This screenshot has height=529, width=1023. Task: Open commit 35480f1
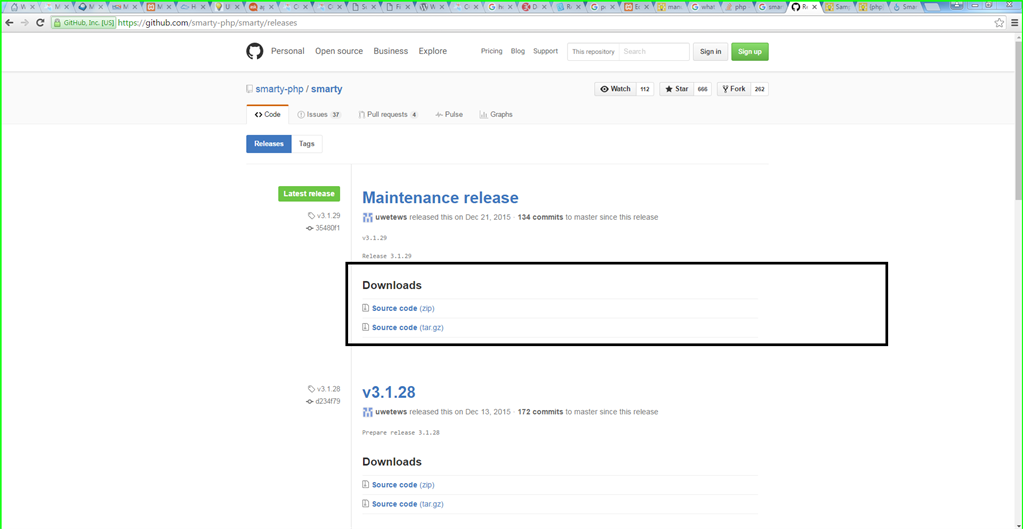323,228
